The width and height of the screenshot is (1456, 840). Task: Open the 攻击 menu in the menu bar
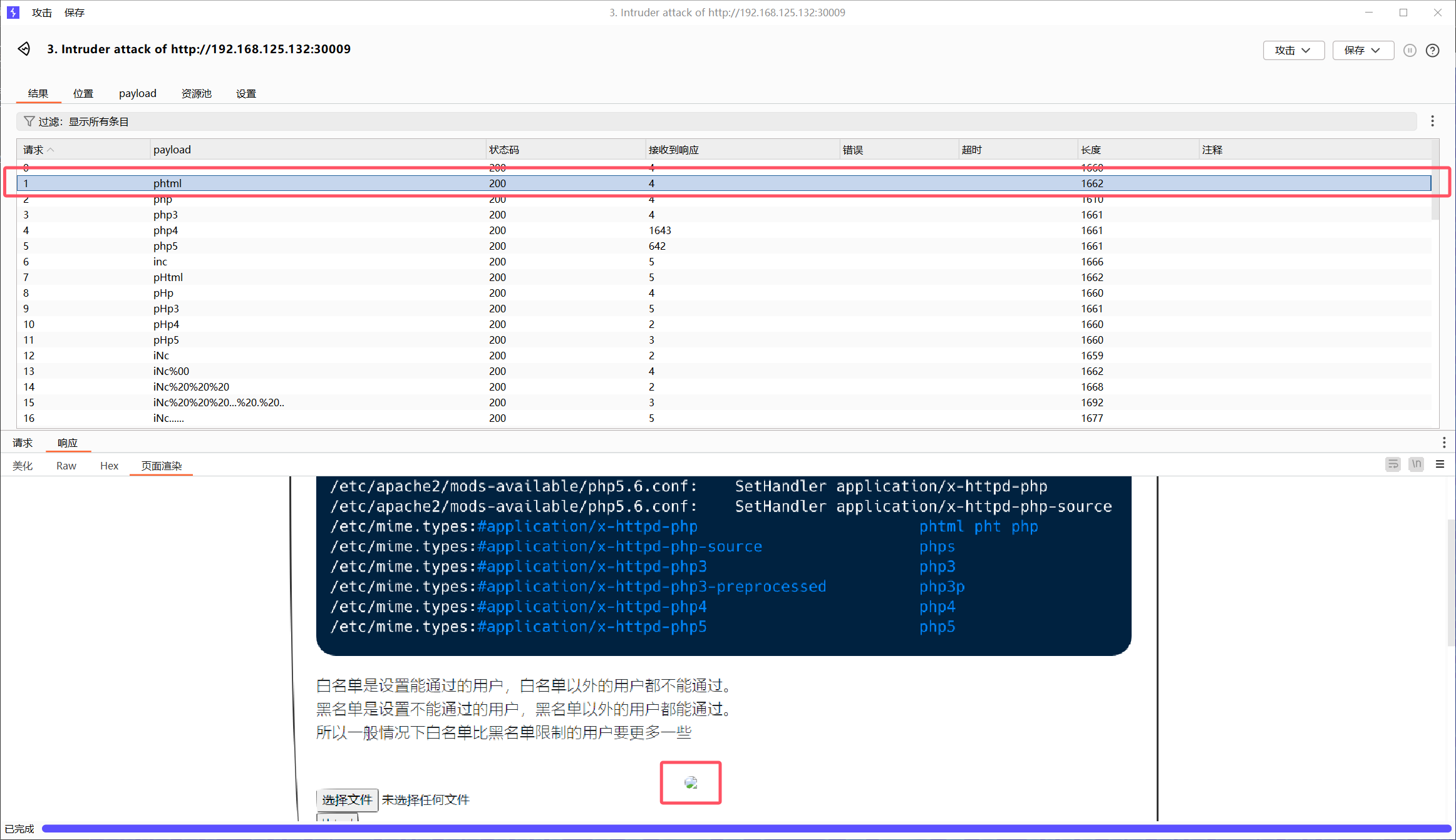click(x=42, y=13)
